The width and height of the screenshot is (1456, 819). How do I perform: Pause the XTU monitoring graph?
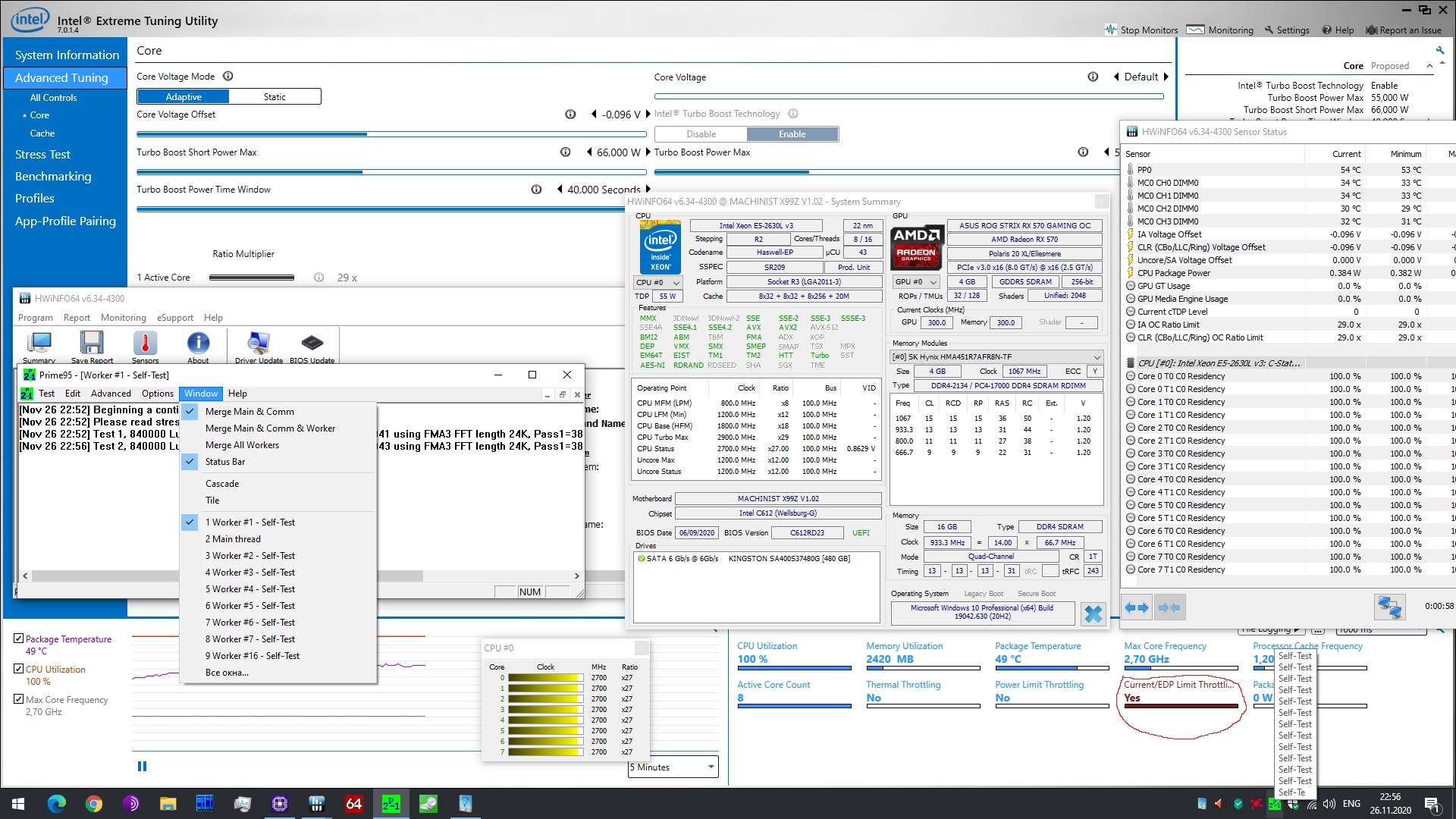[x=142, y=767]
